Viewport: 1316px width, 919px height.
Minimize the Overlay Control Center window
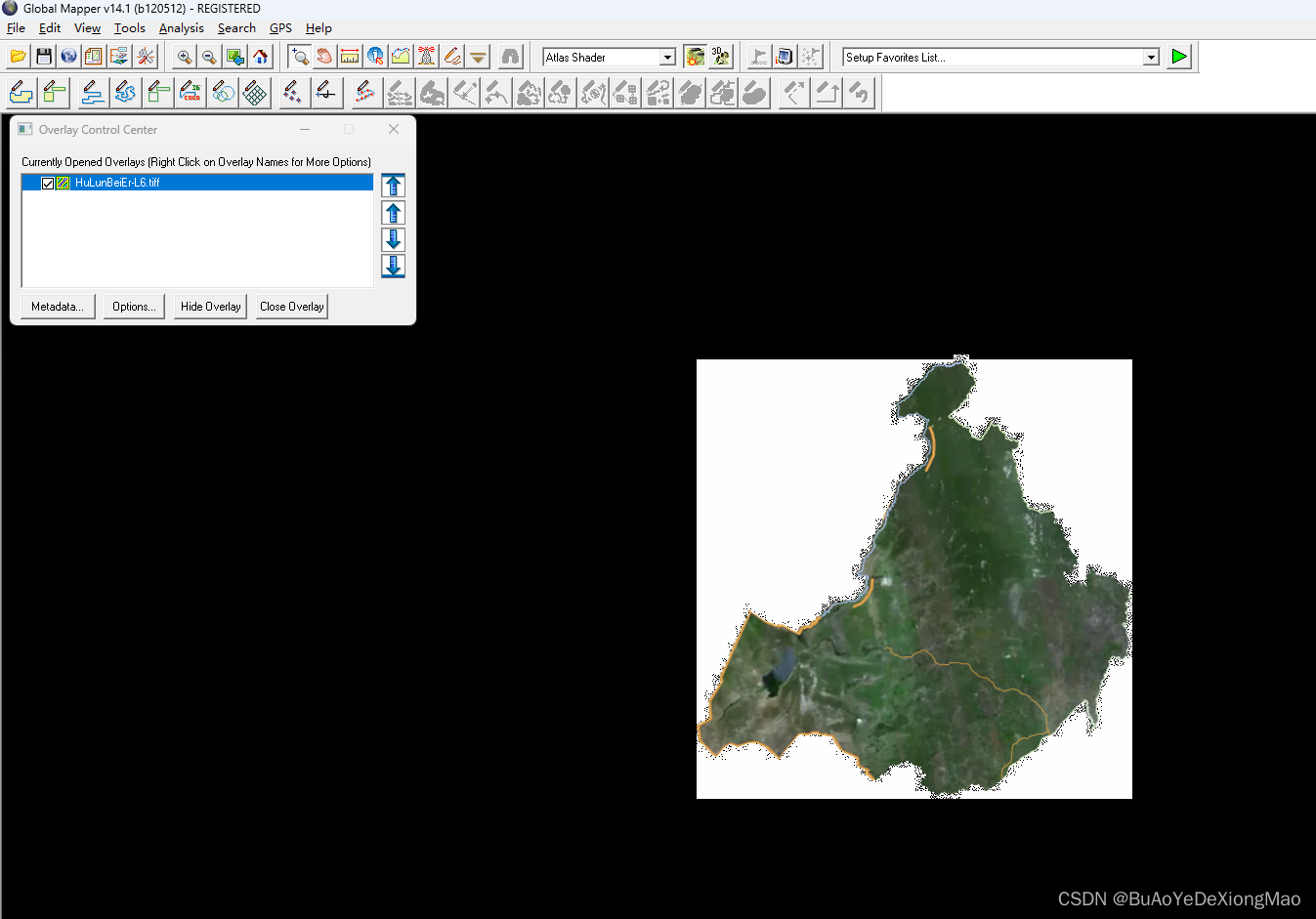pos(305,129)
